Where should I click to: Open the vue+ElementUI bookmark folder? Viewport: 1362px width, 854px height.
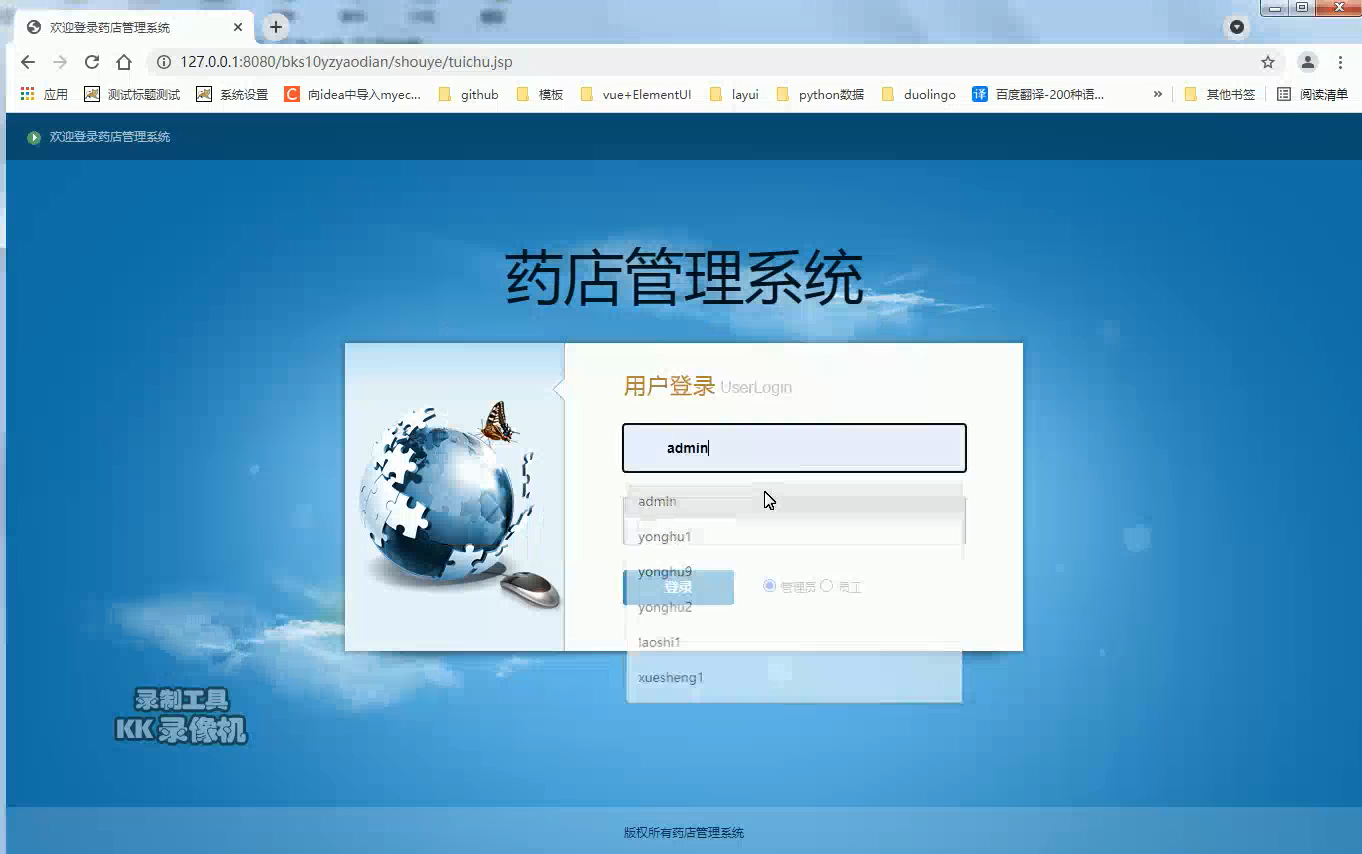[635, 94]
